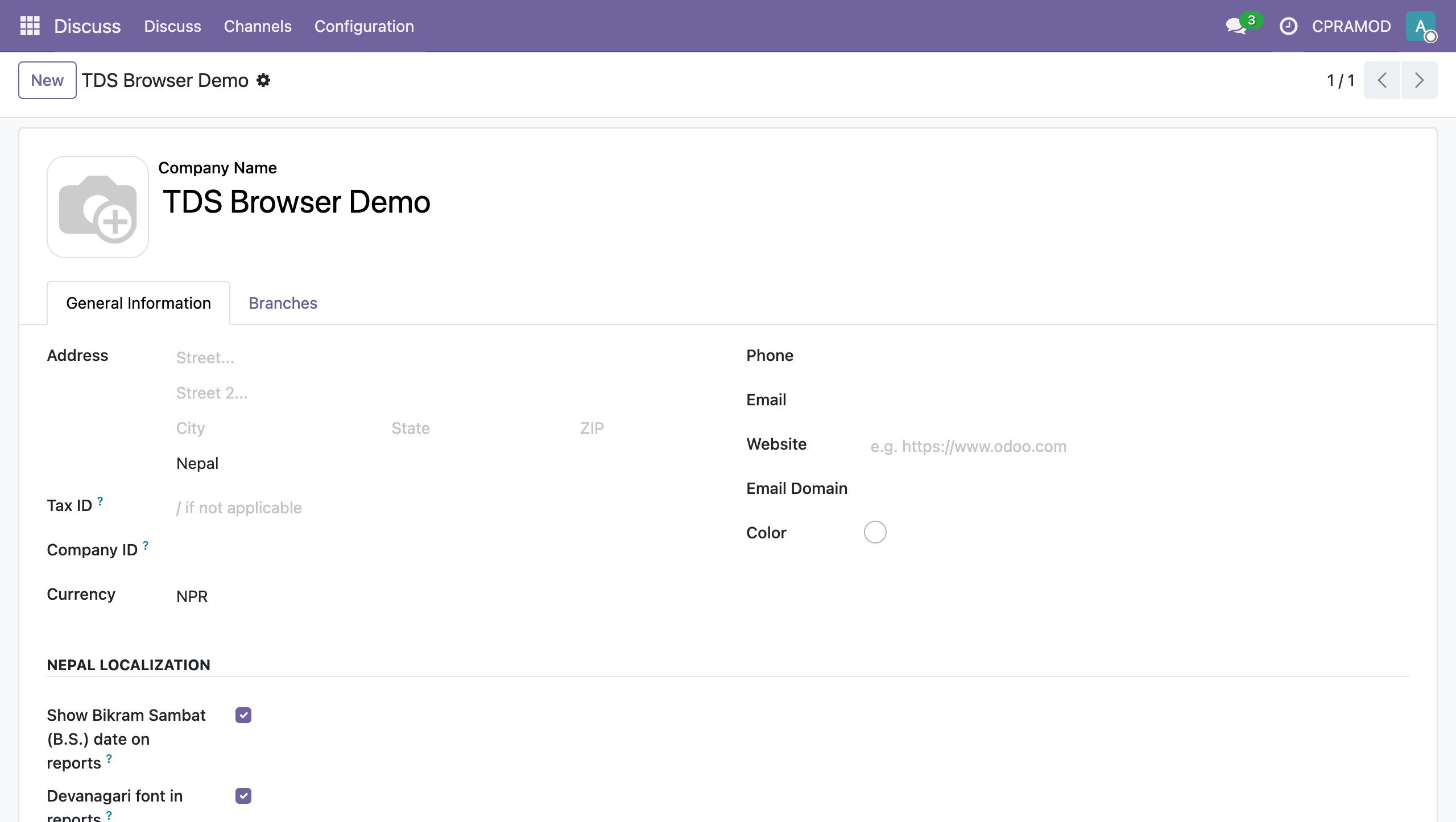
Task: Open the user avatar menu
Action: coord(1421,26)
